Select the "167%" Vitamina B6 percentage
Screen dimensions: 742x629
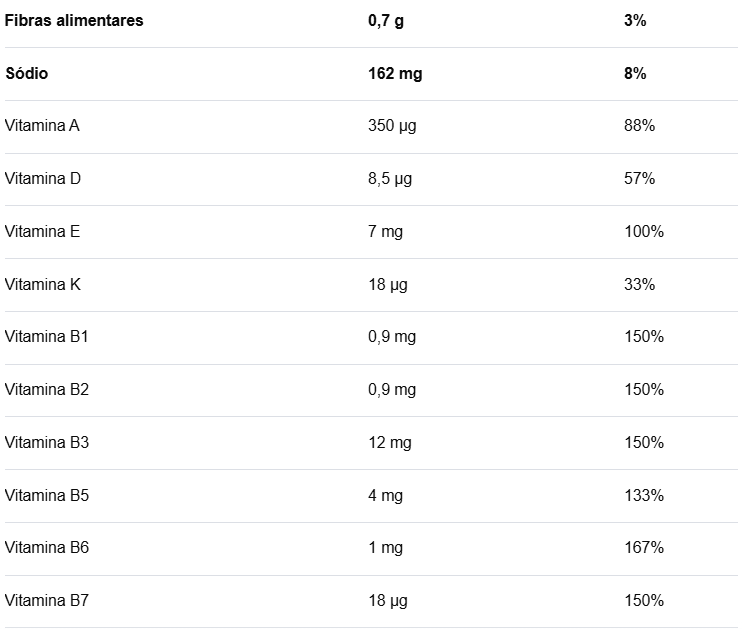point(643,548)
